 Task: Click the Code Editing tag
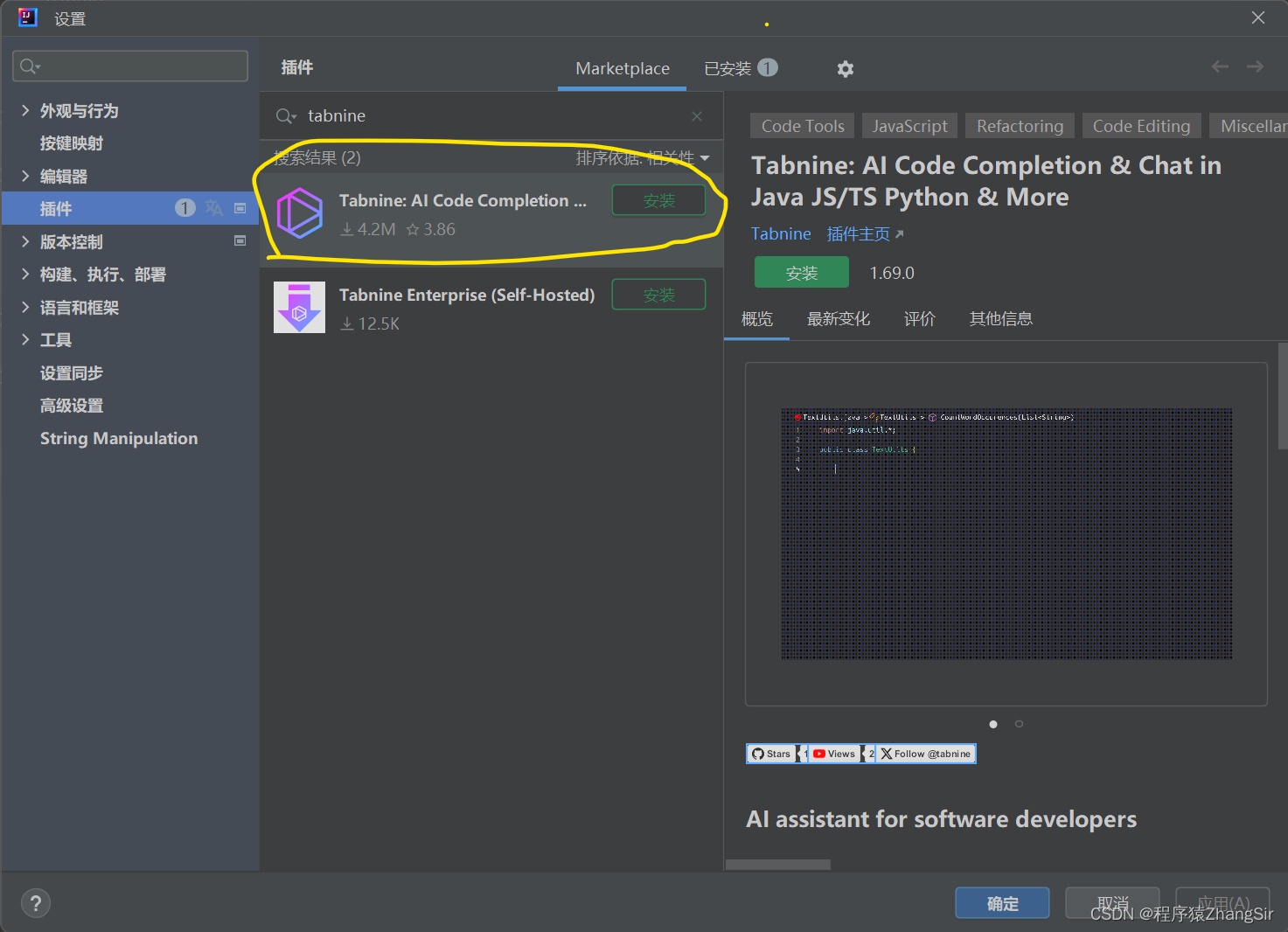pyautogui.click(x=1141, y=126)
